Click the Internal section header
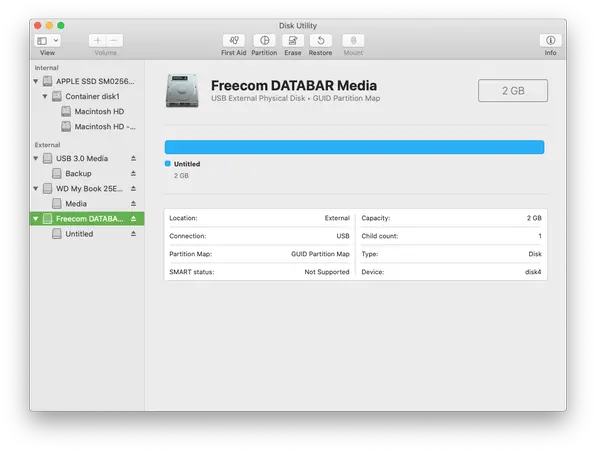Image resolution: width=595 pixels, height=450 pixels. pos(46,68)
